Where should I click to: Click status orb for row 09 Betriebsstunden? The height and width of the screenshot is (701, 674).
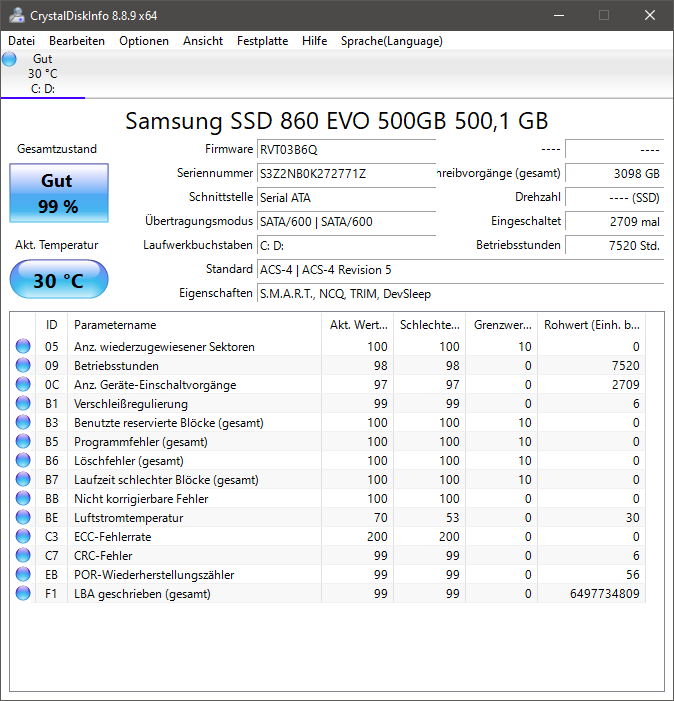click(x=23, y=365)
